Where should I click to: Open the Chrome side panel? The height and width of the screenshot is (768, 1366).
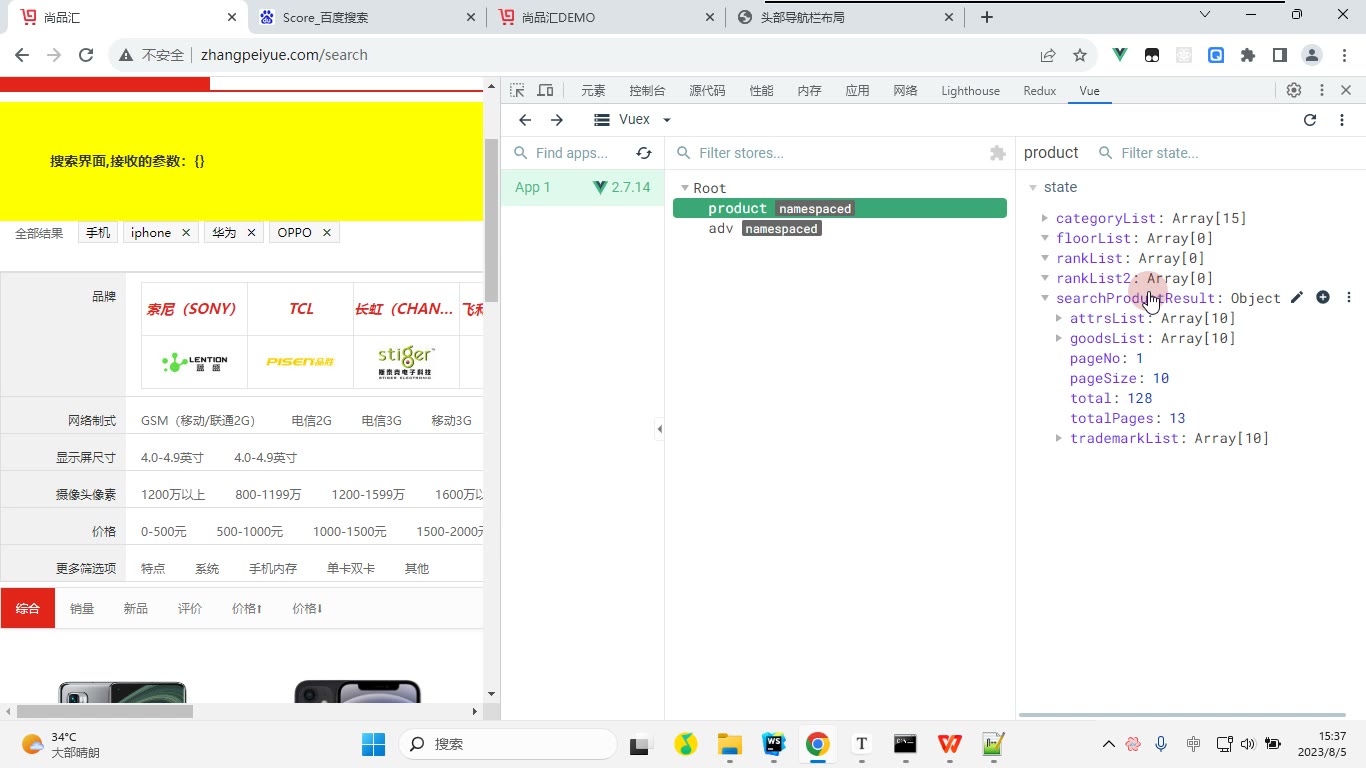coord(1280,55)
